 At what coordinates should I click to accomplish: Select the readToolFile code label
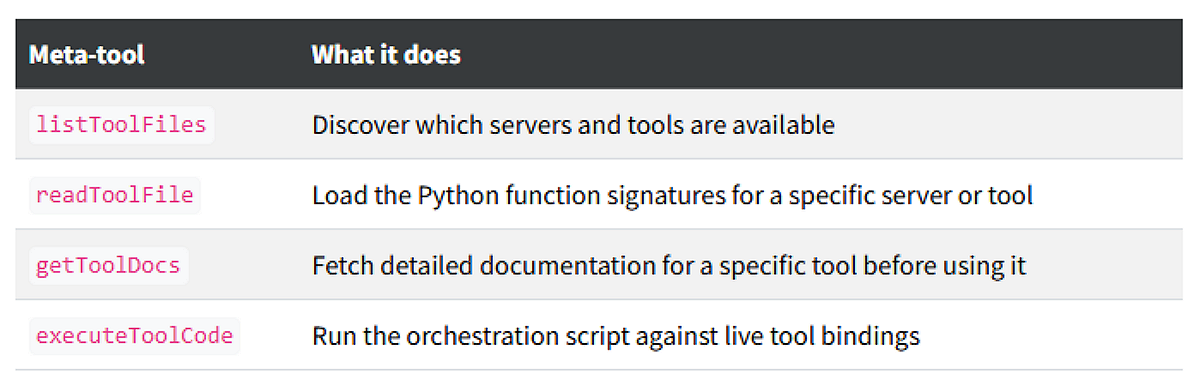[114, 195]
